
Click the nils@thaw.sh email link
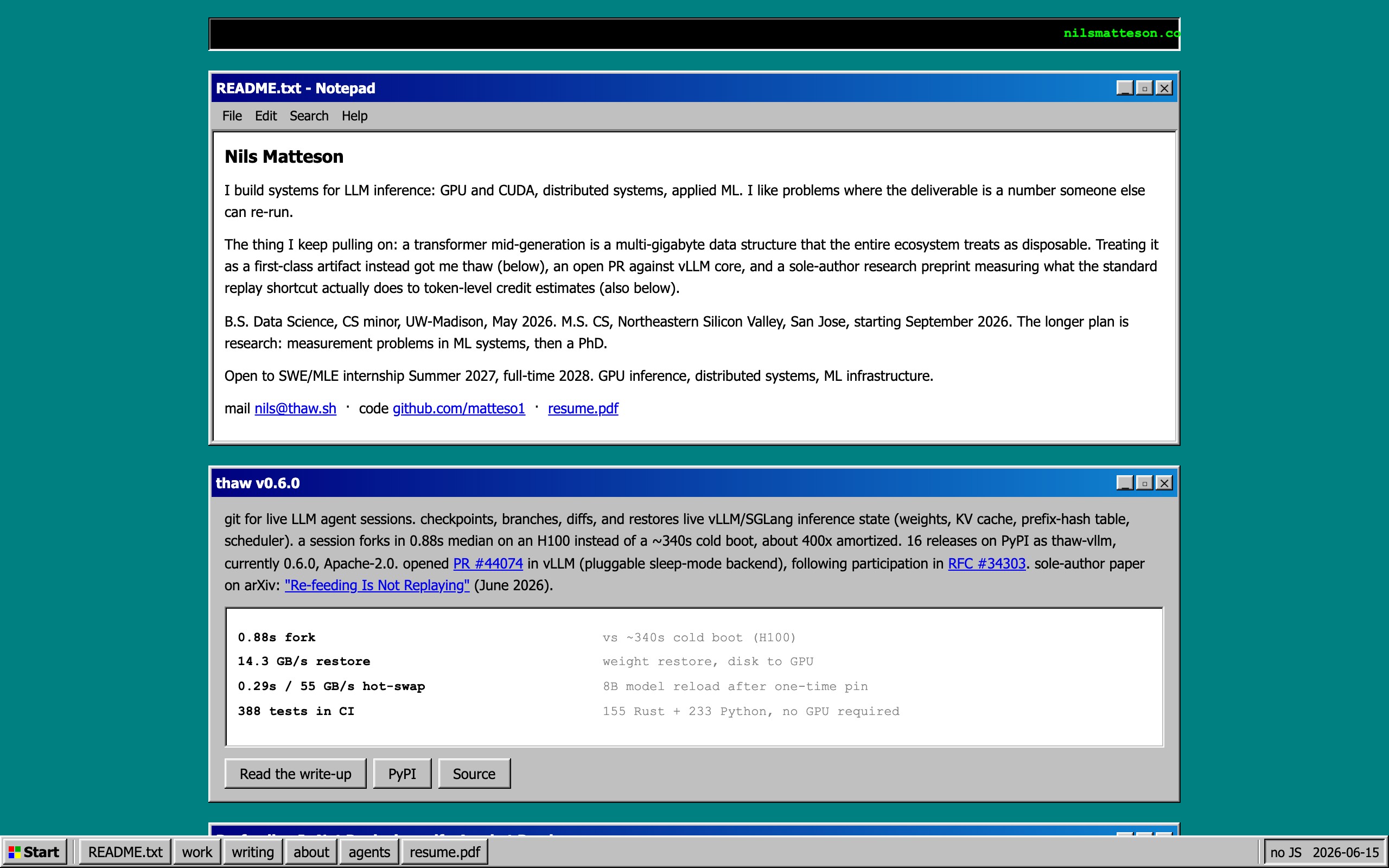click(x=295, y=408)
